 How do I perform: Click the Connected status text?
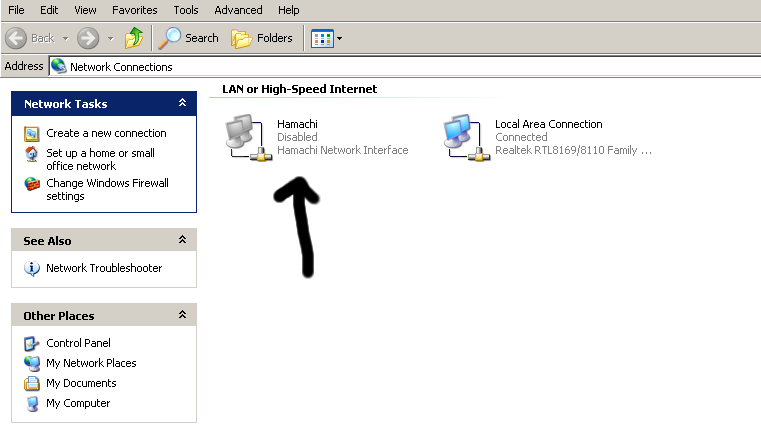[x=521, y=137]
